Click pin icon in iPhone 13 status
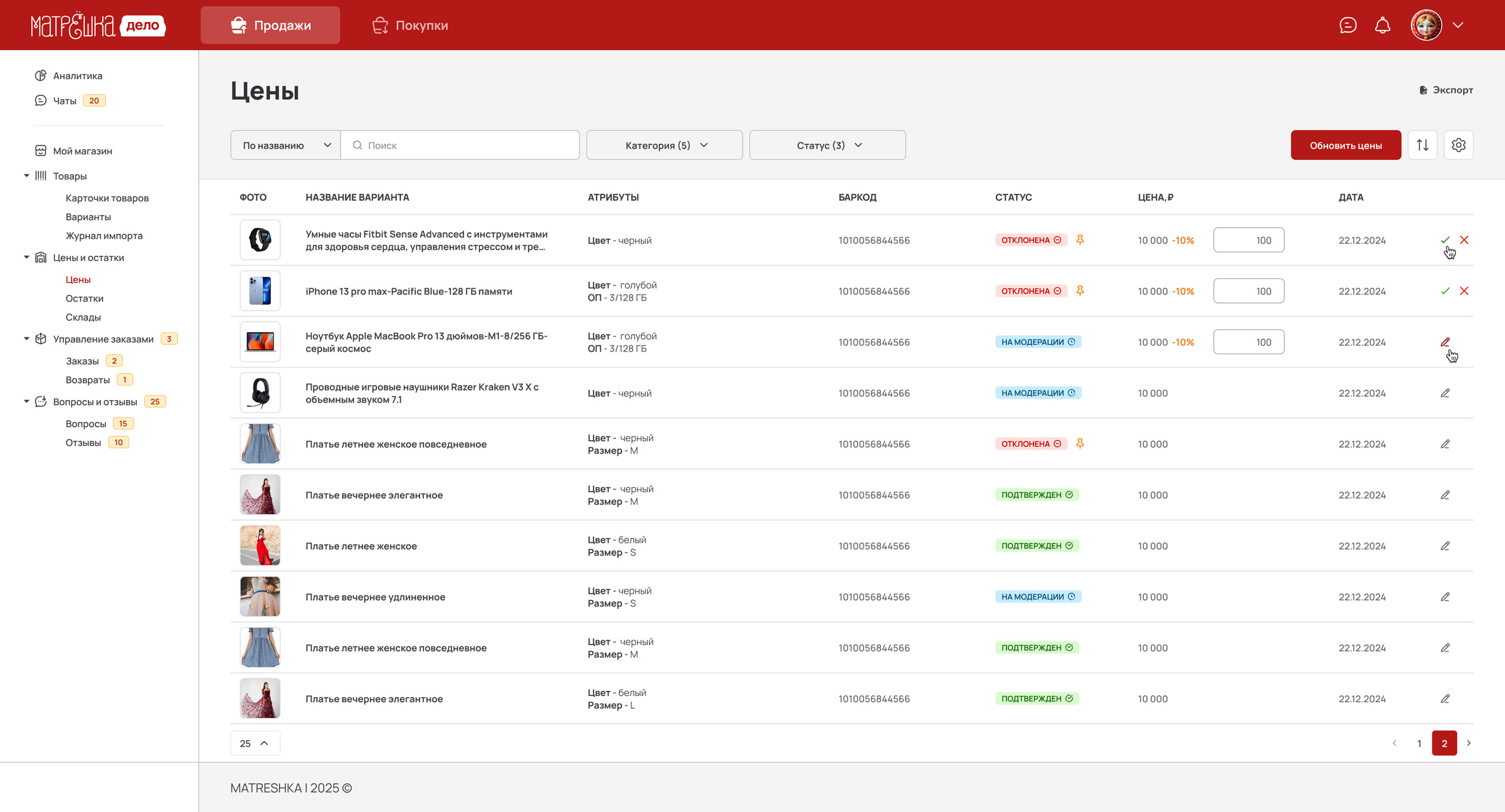The image size is (1505, 812). click(1080, 291)
